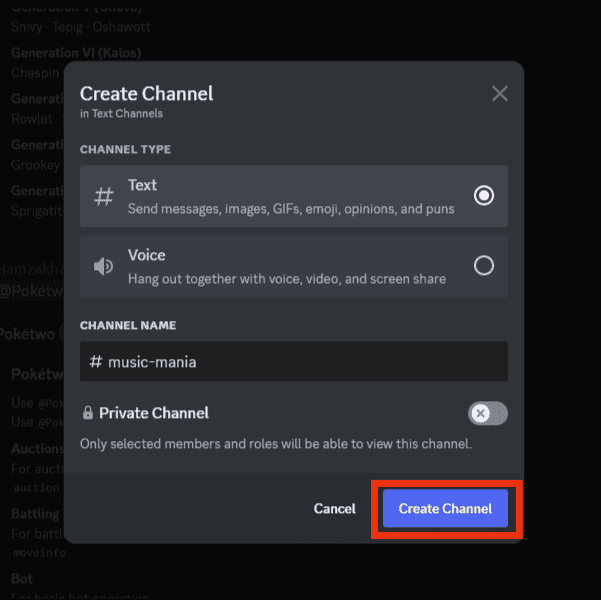Click the speaker icon in Voice option

(x=103, y=266)
